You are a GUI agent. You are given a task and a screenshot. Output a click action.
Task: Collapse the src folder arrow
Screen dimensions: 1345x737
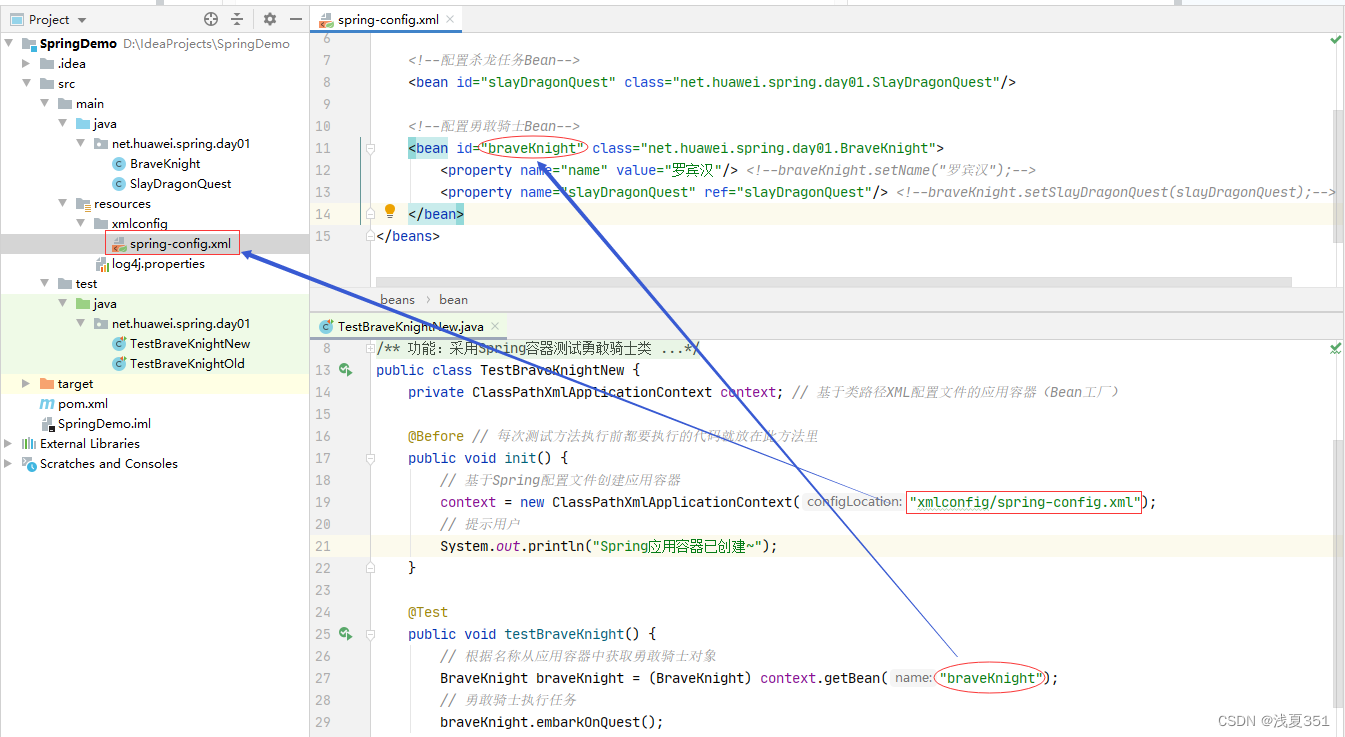[27, 84]
